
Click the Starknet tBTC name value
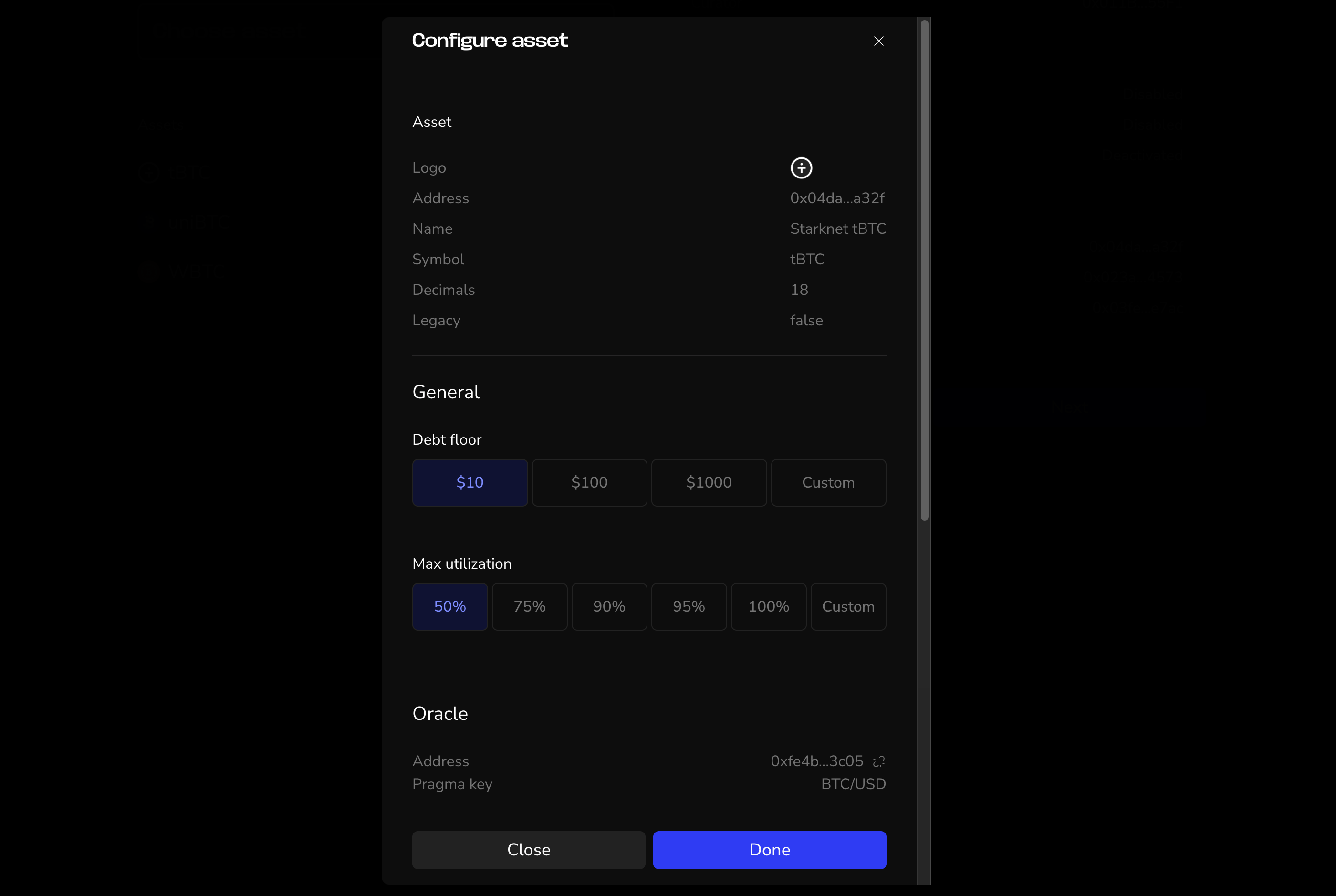click(838, 229)
